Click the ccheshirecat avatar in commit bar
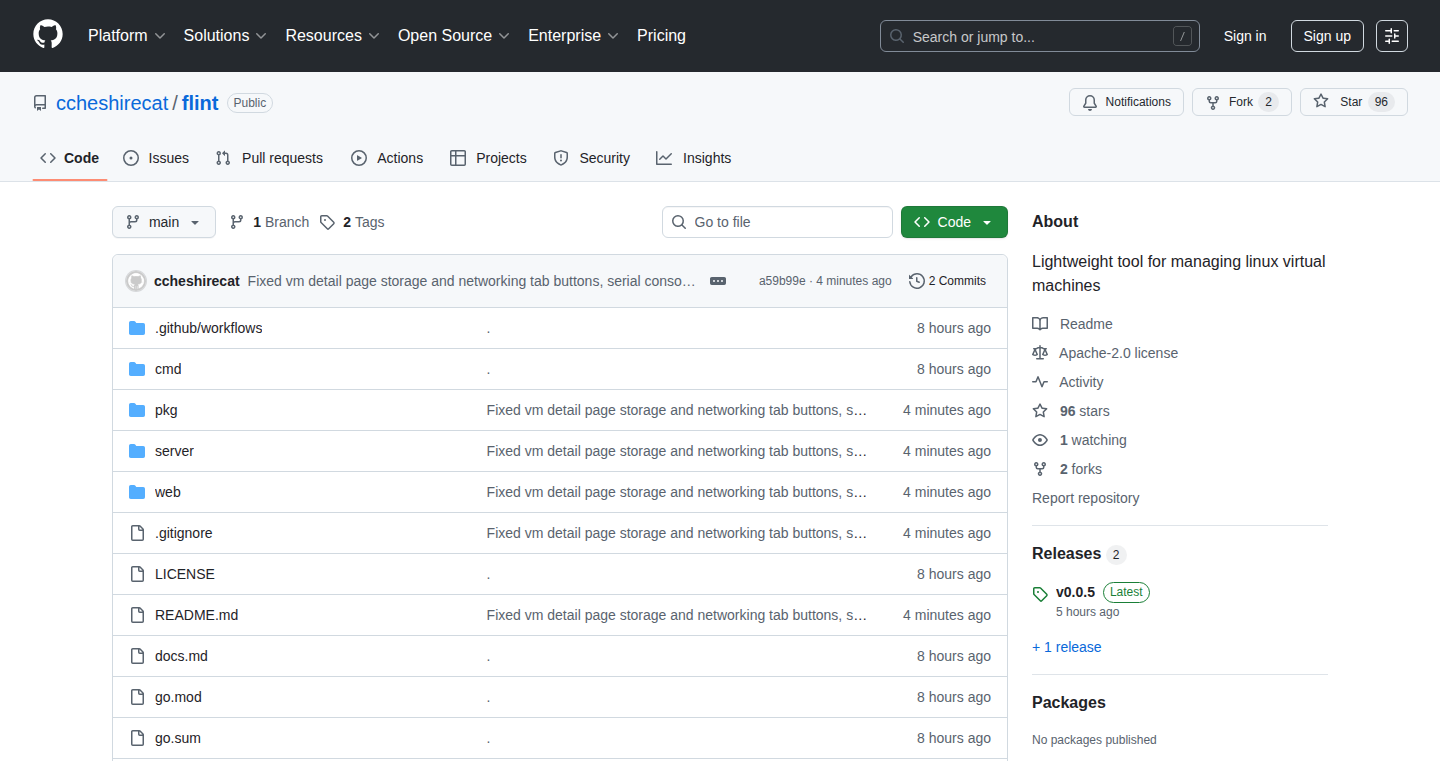1440x761 pixels. click(136, 281)
